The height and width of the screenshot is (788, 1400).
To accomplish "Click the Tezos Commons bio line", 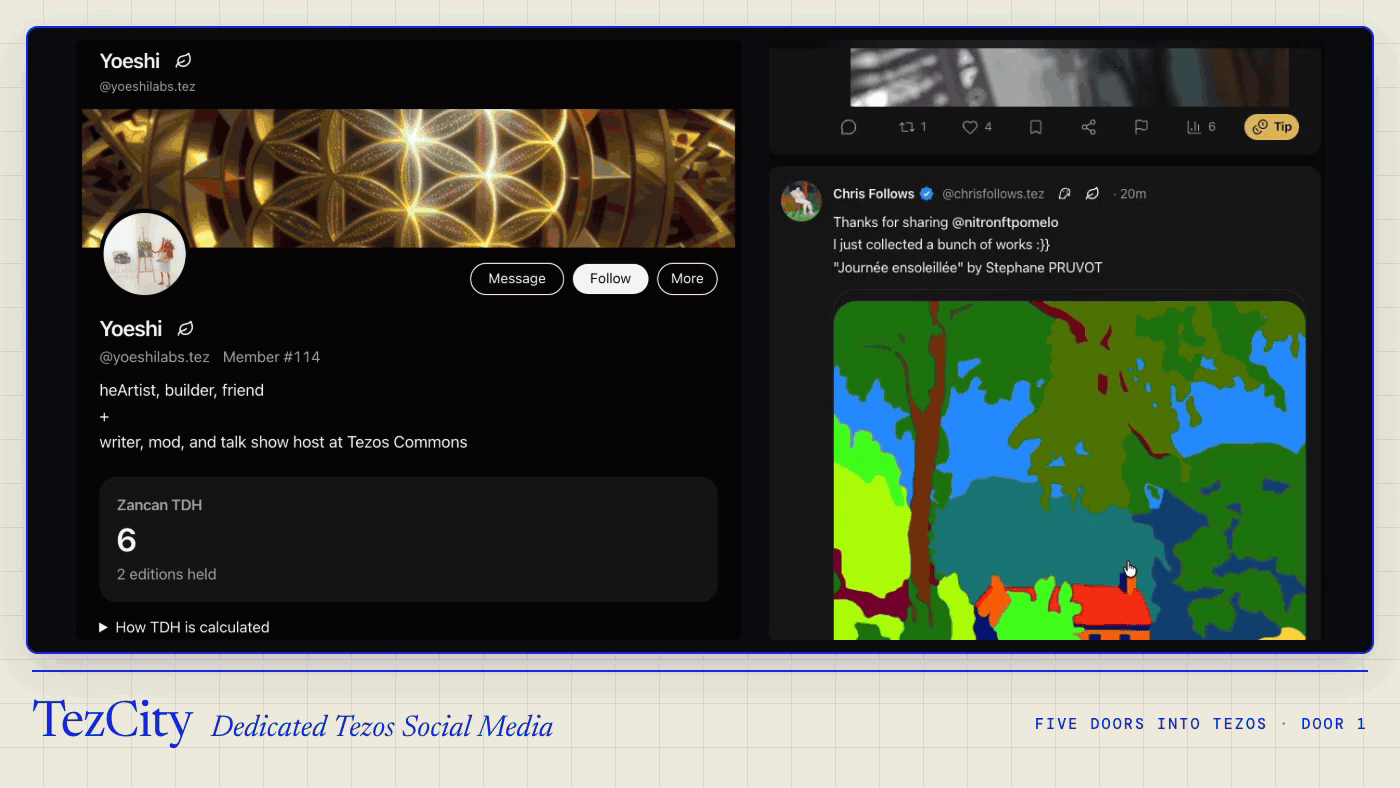I will (x=283, y=442).
